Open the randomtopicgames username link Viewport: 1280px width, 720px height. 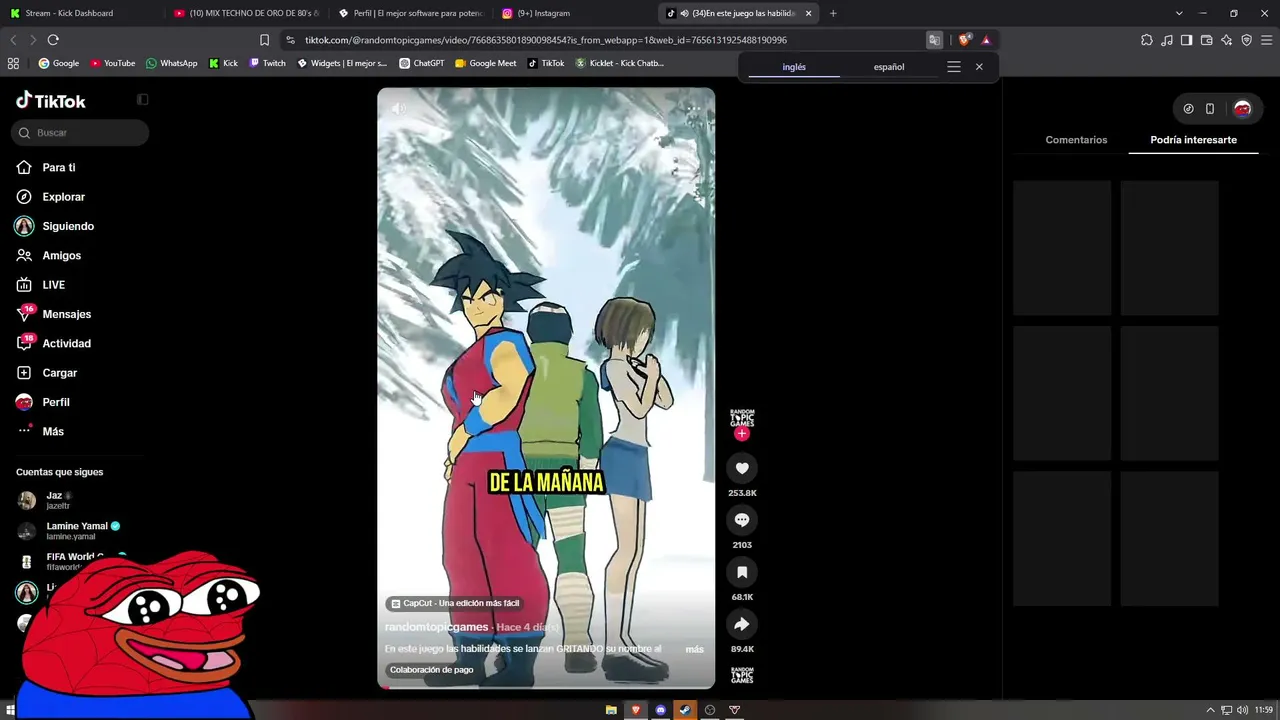pyautogui.click(x=437, y=627)
